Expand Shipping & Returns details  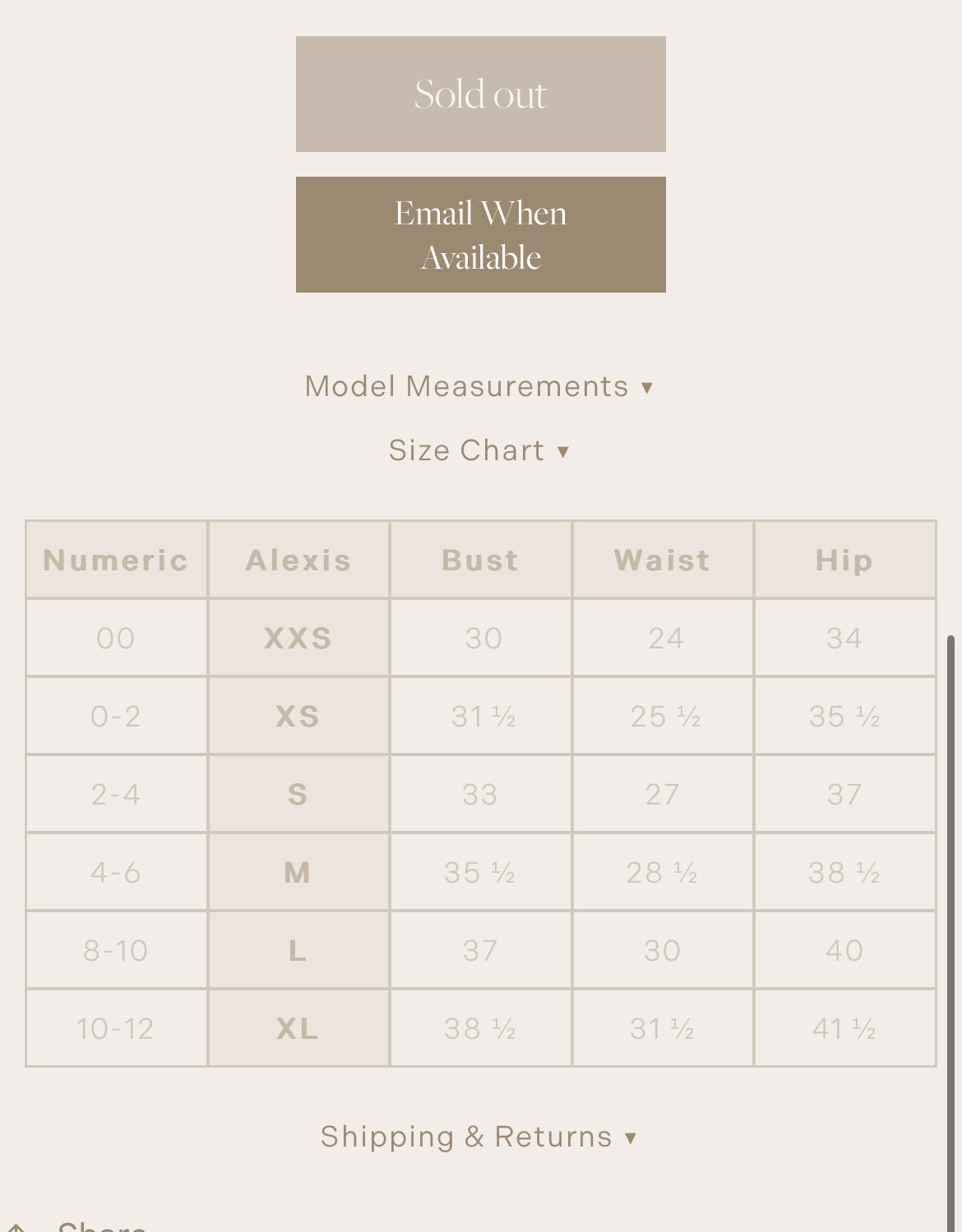click(479, 1137)
